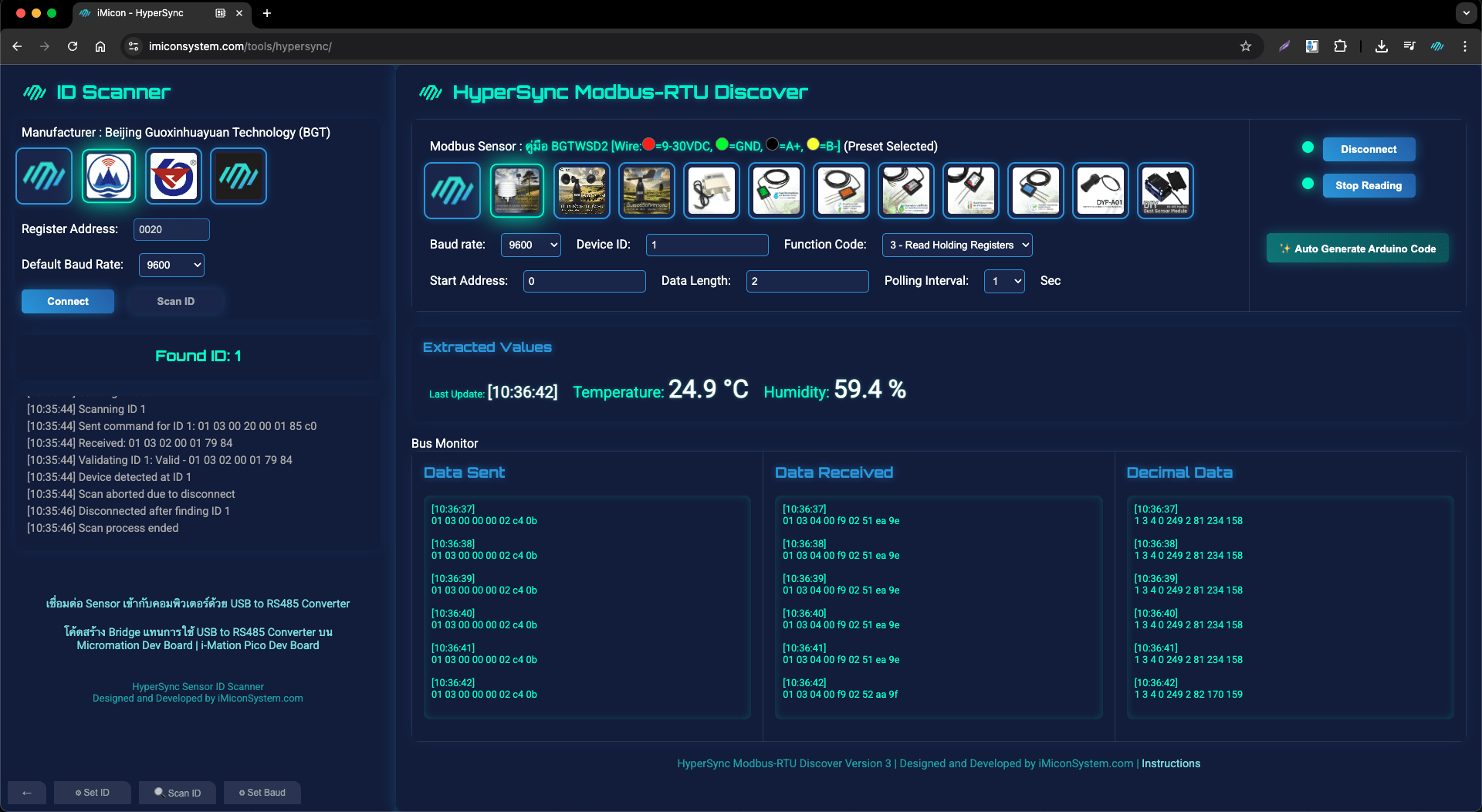Image resolution: width=1482 pixels, height=812 pixels.
Task: Open the Default Baud Rate dropdown
Action: click(x=171, y=265)
